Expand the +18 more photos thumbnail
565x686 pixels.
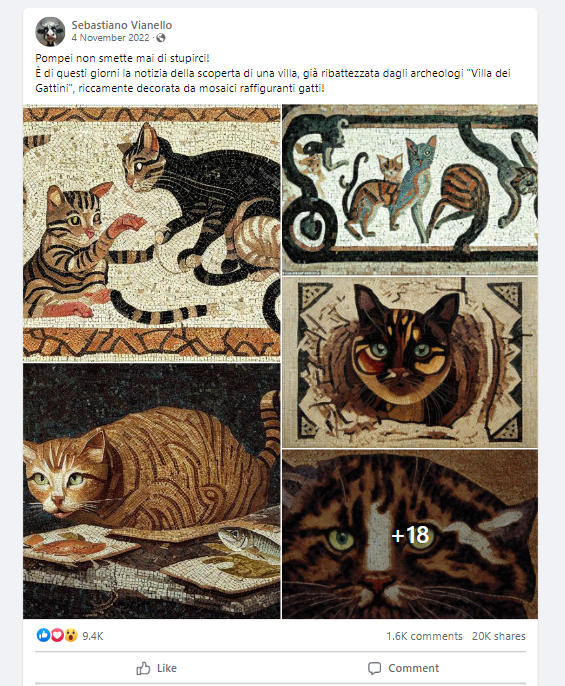click(x=410, y=534)
